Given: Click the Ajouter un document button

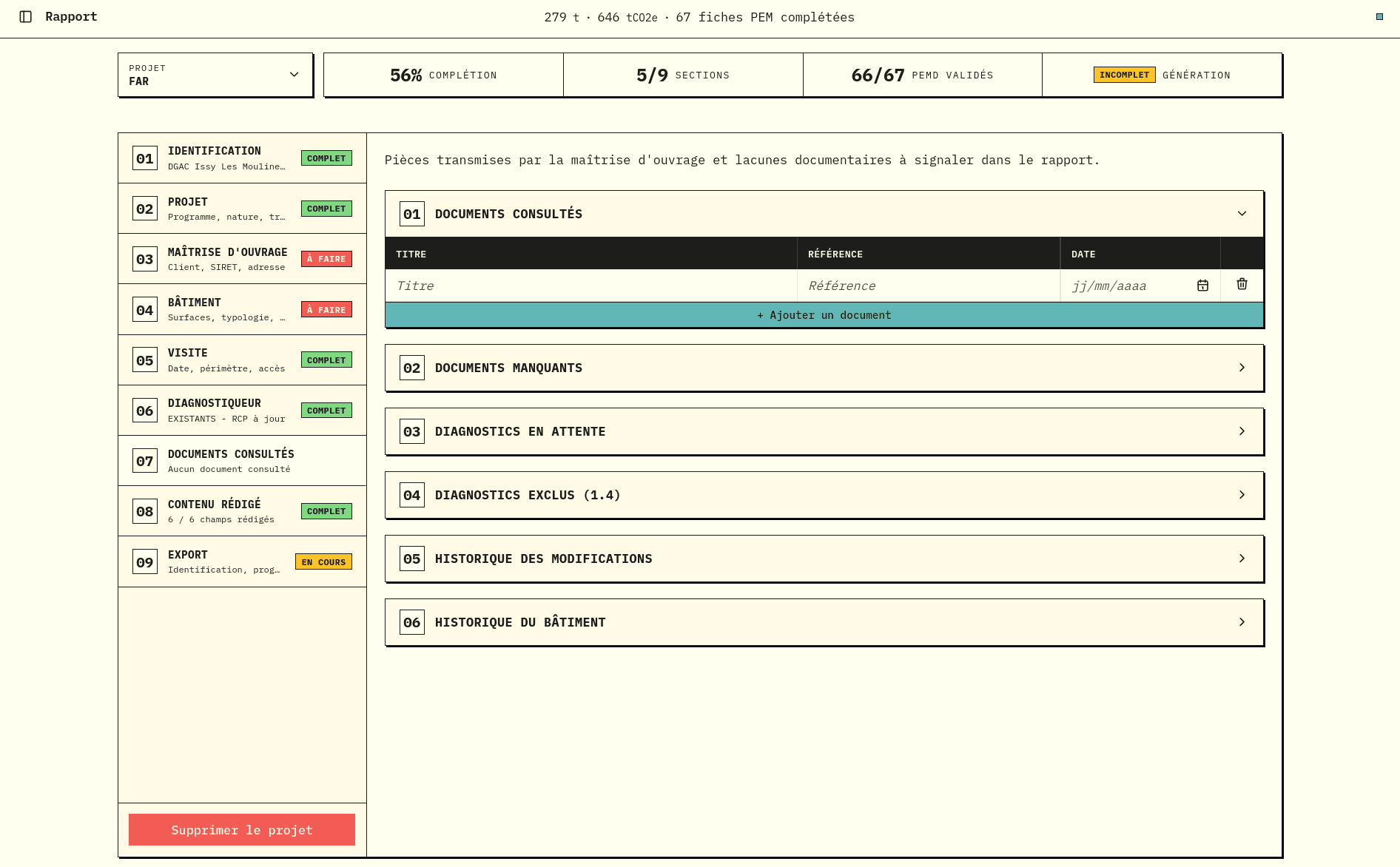Looking at the screenshot, I should pyautogui.click(x=824, y=315).
